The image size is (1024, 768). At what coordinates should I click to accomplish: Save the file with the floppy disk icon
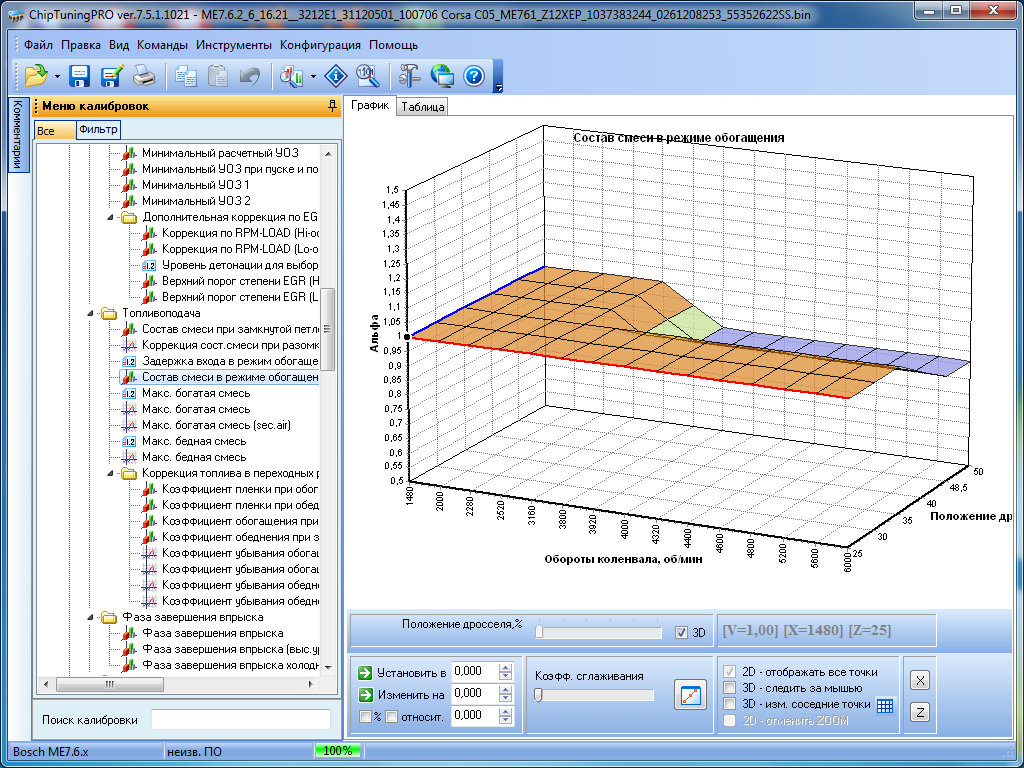coord(80,76)
